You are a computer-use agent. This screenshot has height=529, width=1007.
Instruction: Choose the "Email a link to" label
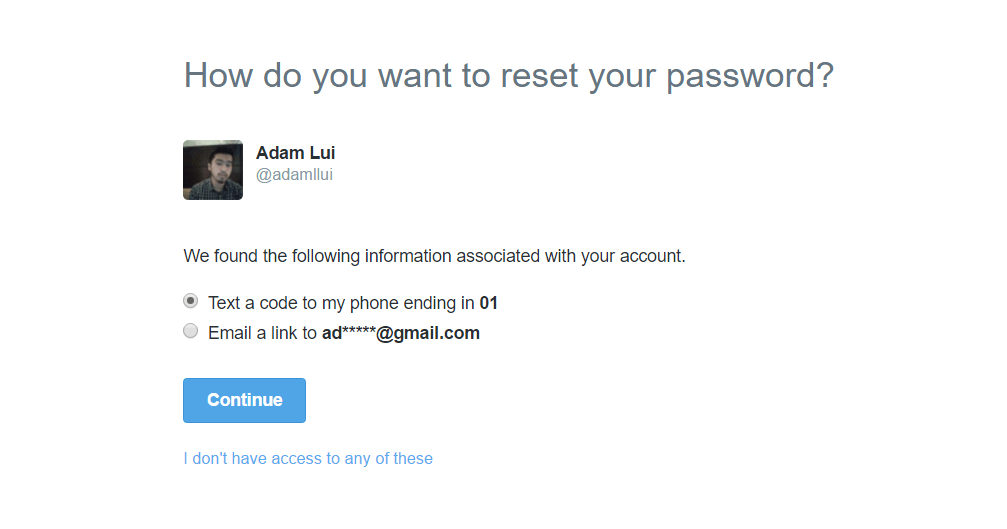coord(262,334)
